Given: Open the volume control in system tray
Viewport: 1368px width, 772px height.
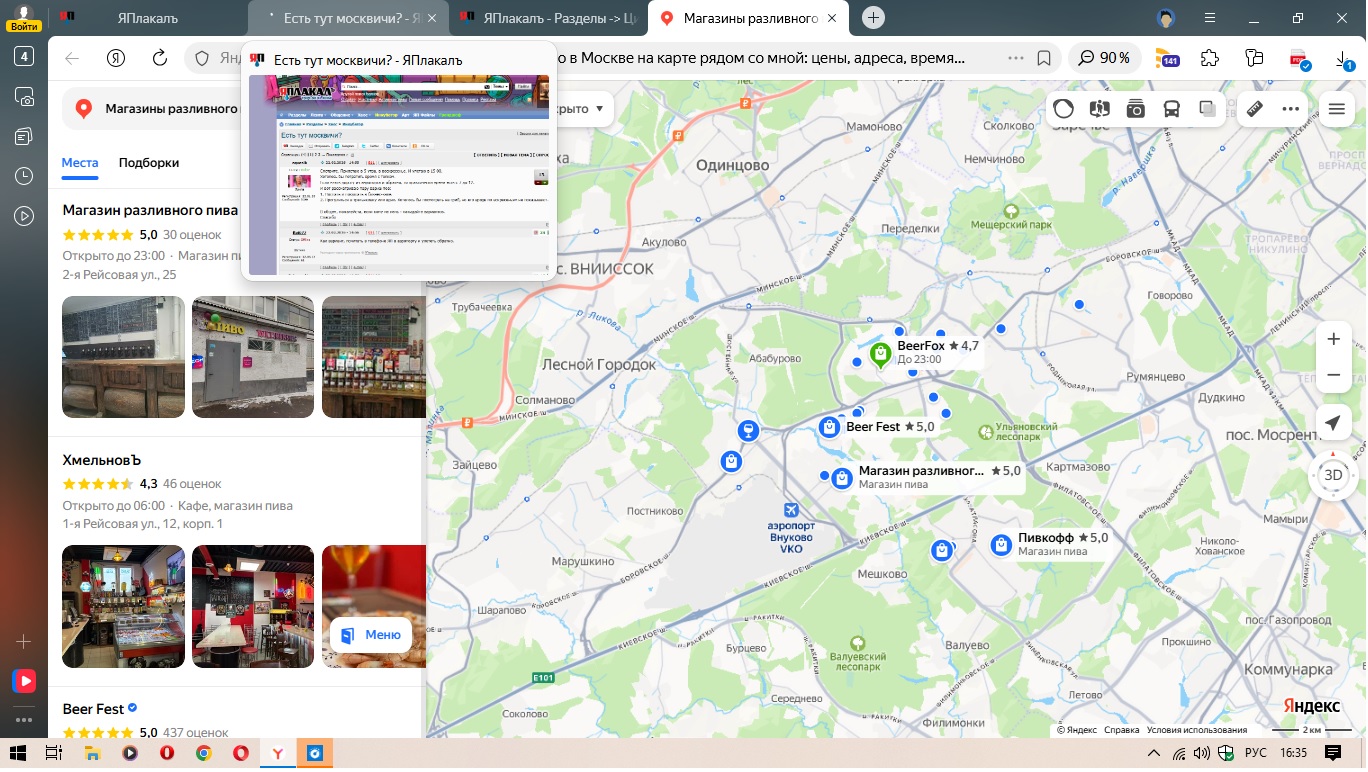Looking at the screenshot, I should coord(1202,753).
